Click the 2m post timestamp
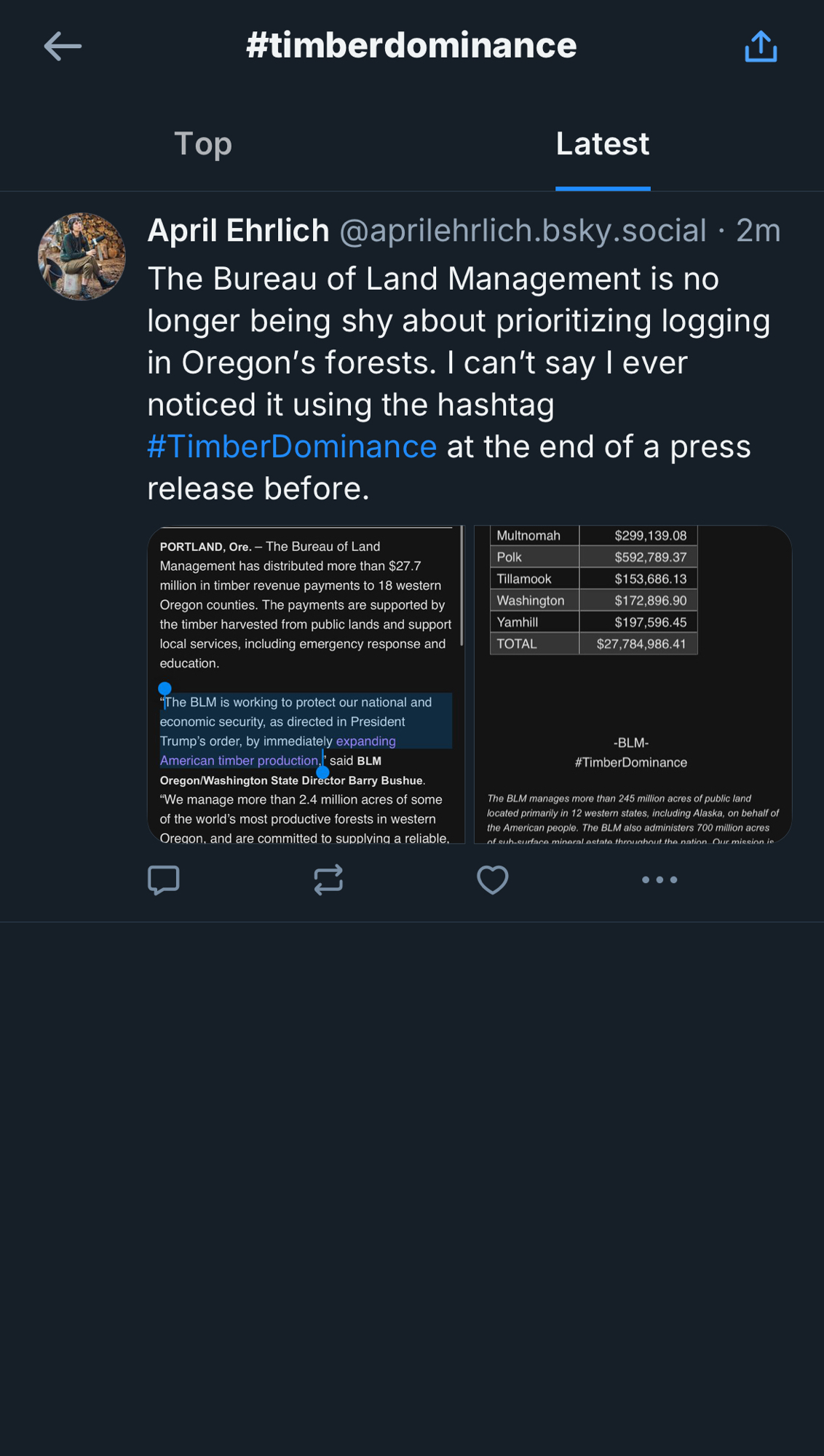 [758, 231]
